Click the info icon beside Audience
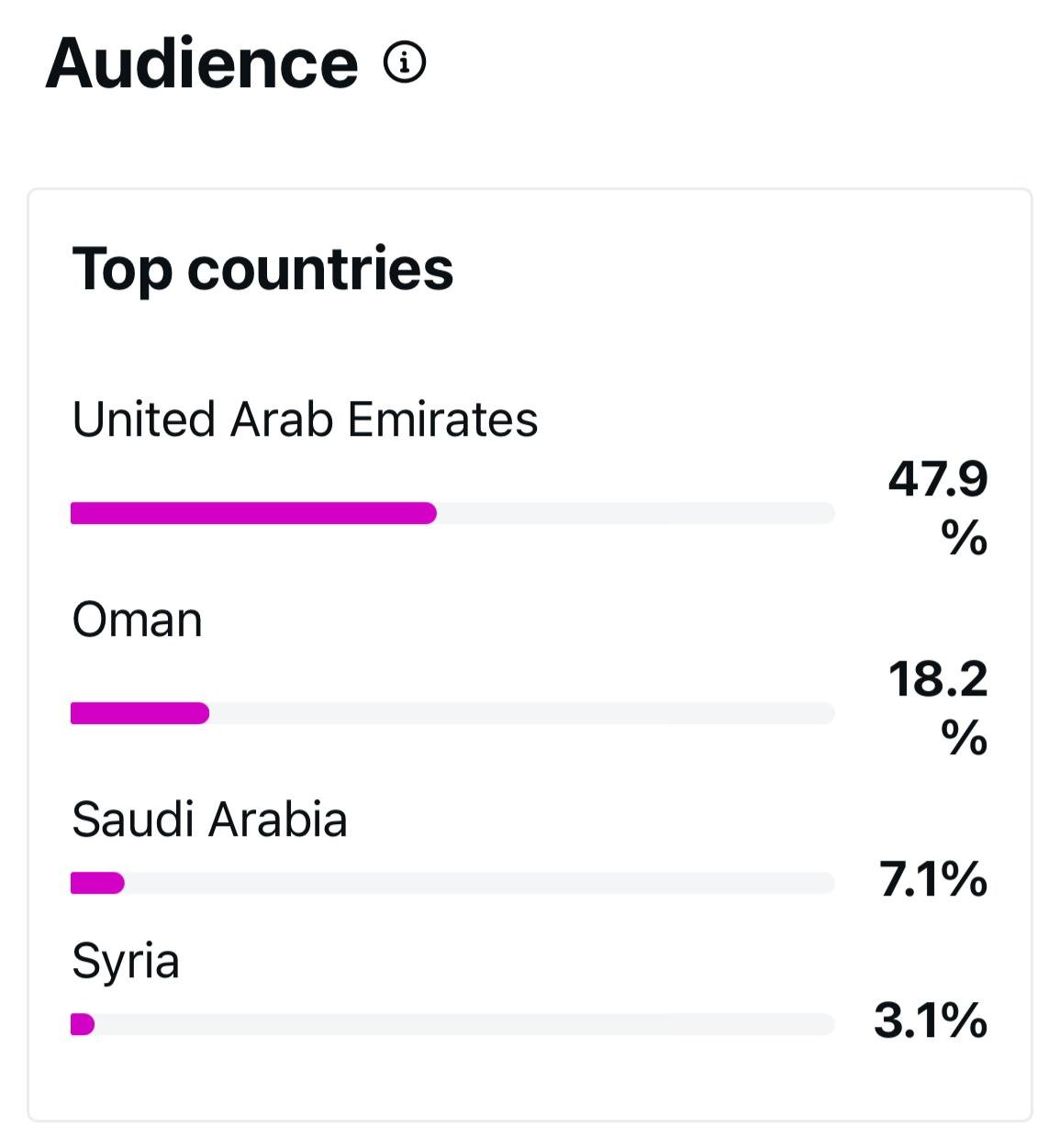Viewport: 1049px width, 1148px height. point(404,63)
